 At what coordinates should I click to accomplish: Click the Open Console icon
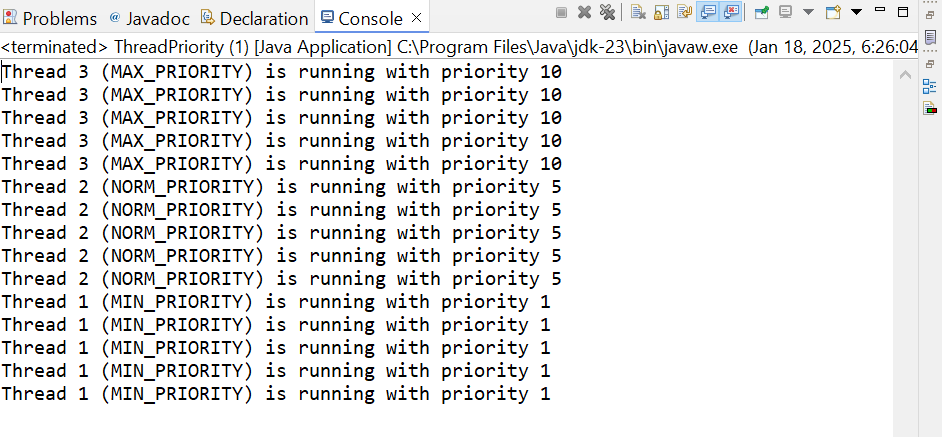click(833, 12)
